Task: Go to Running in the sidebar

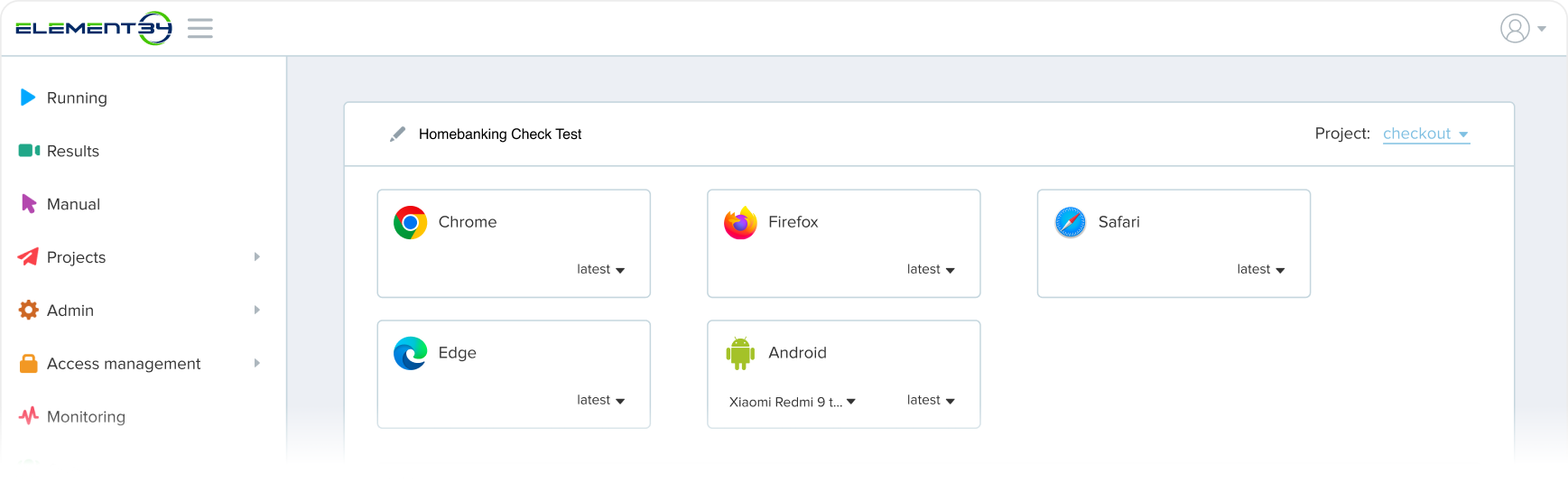Action: pos(76,98)
